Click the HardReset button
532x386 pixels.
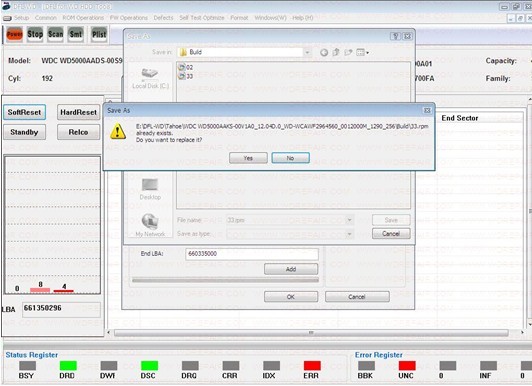coord(78,112)
